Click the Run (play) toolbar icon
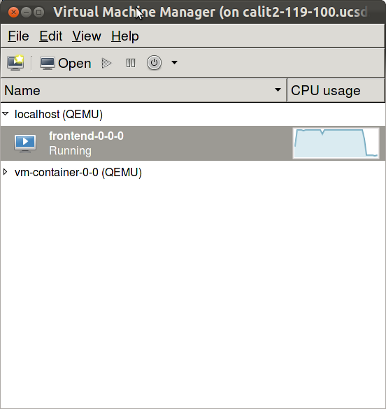Viewport: 386px width, 409px height. pos(106,63)
